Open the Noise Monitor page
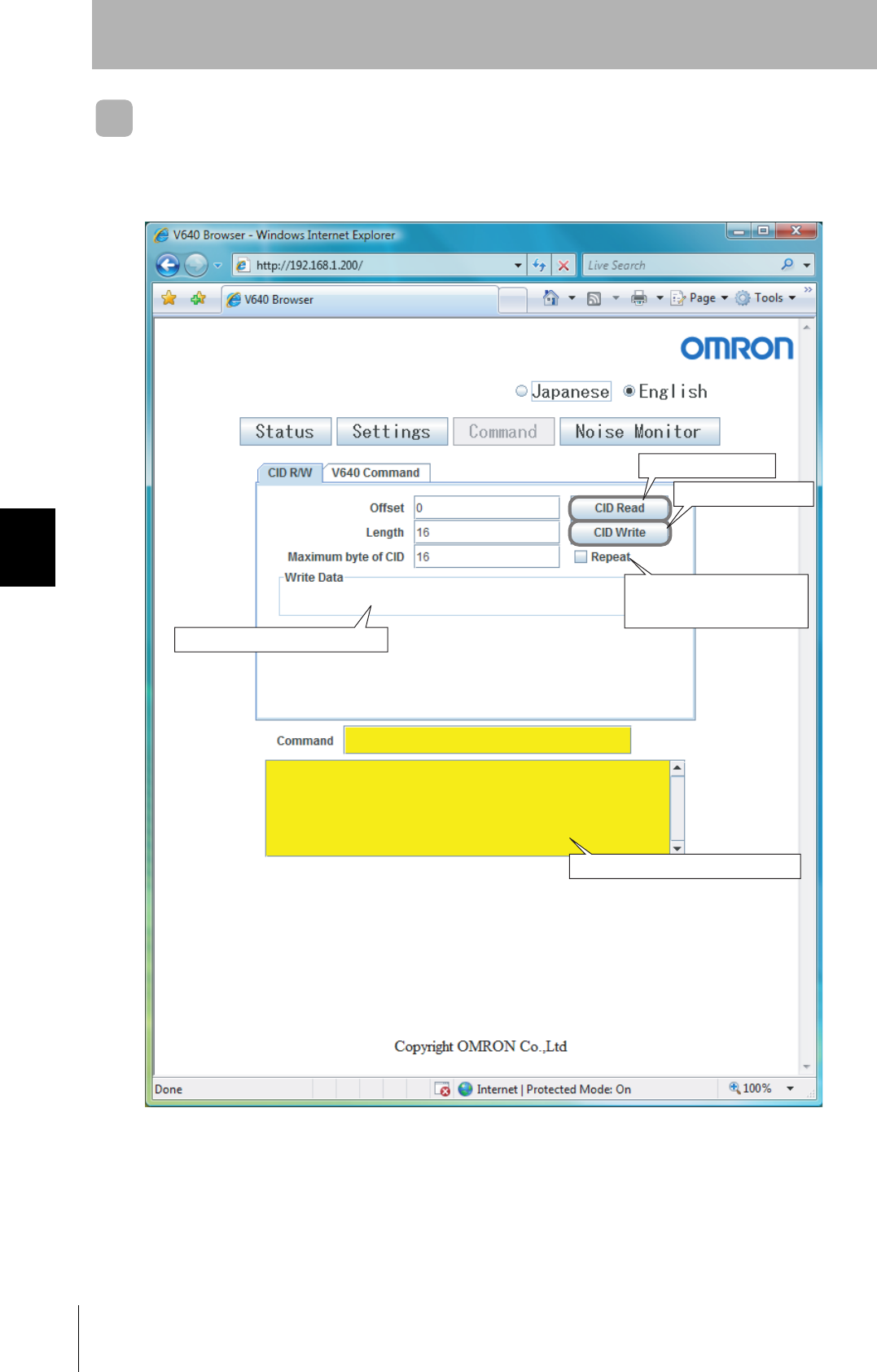Image resolution: width=877 pixels, height=1372 pixels. 639,431
